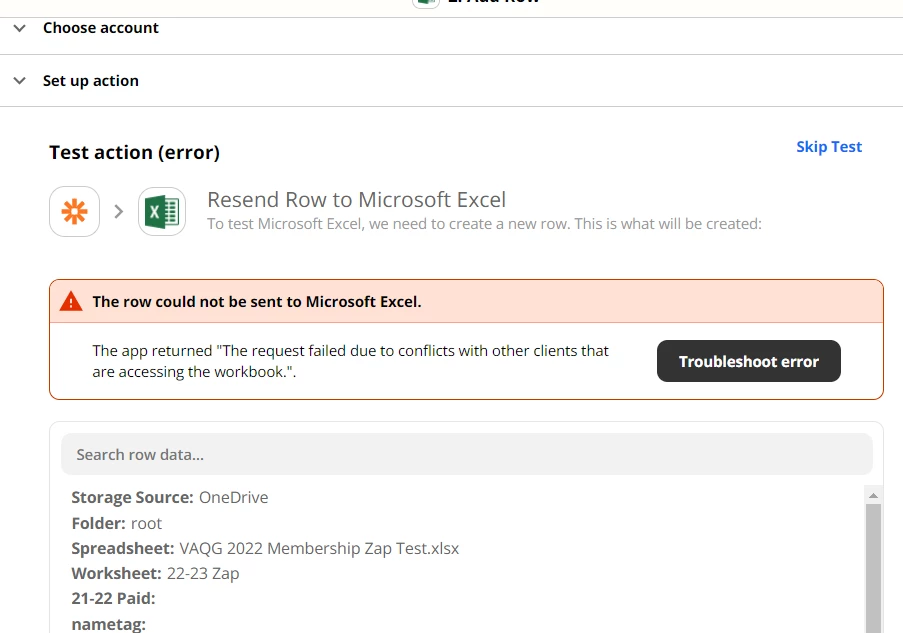Click the Microsoft Excel app icon

point(162,211)
